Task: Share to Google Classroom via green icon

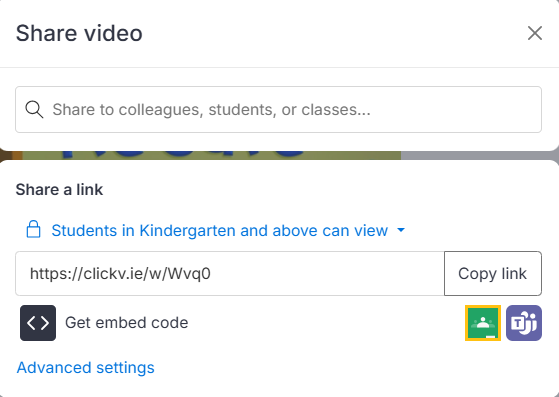Action: 483,323
